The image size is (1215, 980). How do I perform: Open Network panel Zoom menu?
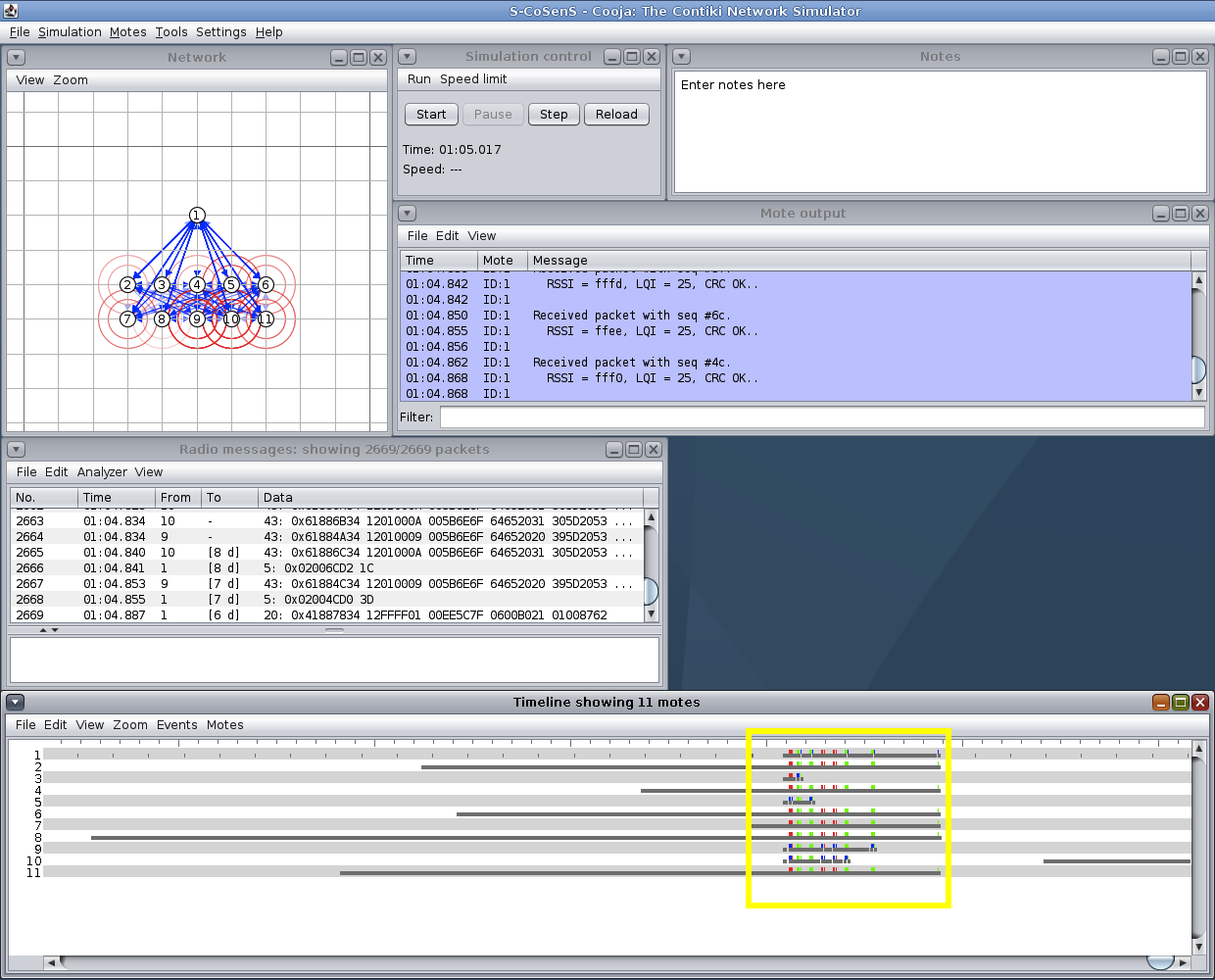tap(71, 80)
